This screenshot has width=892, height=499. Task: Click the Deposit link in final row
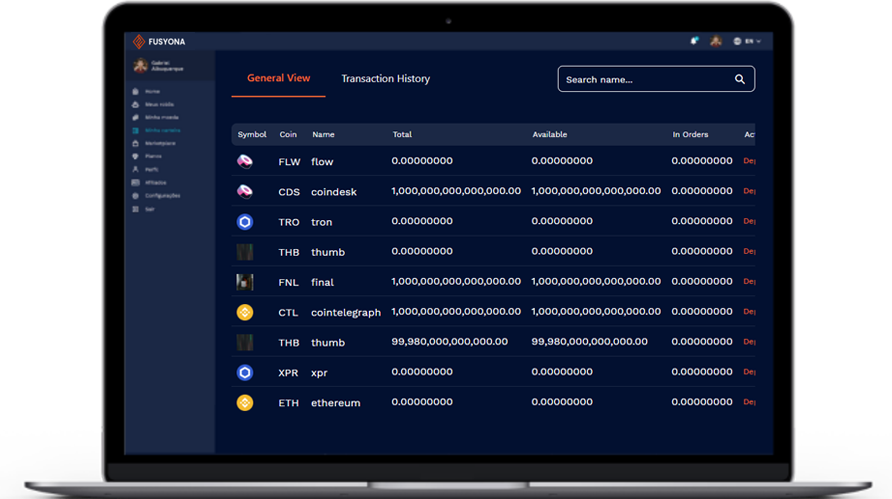[x=749, y=282]
